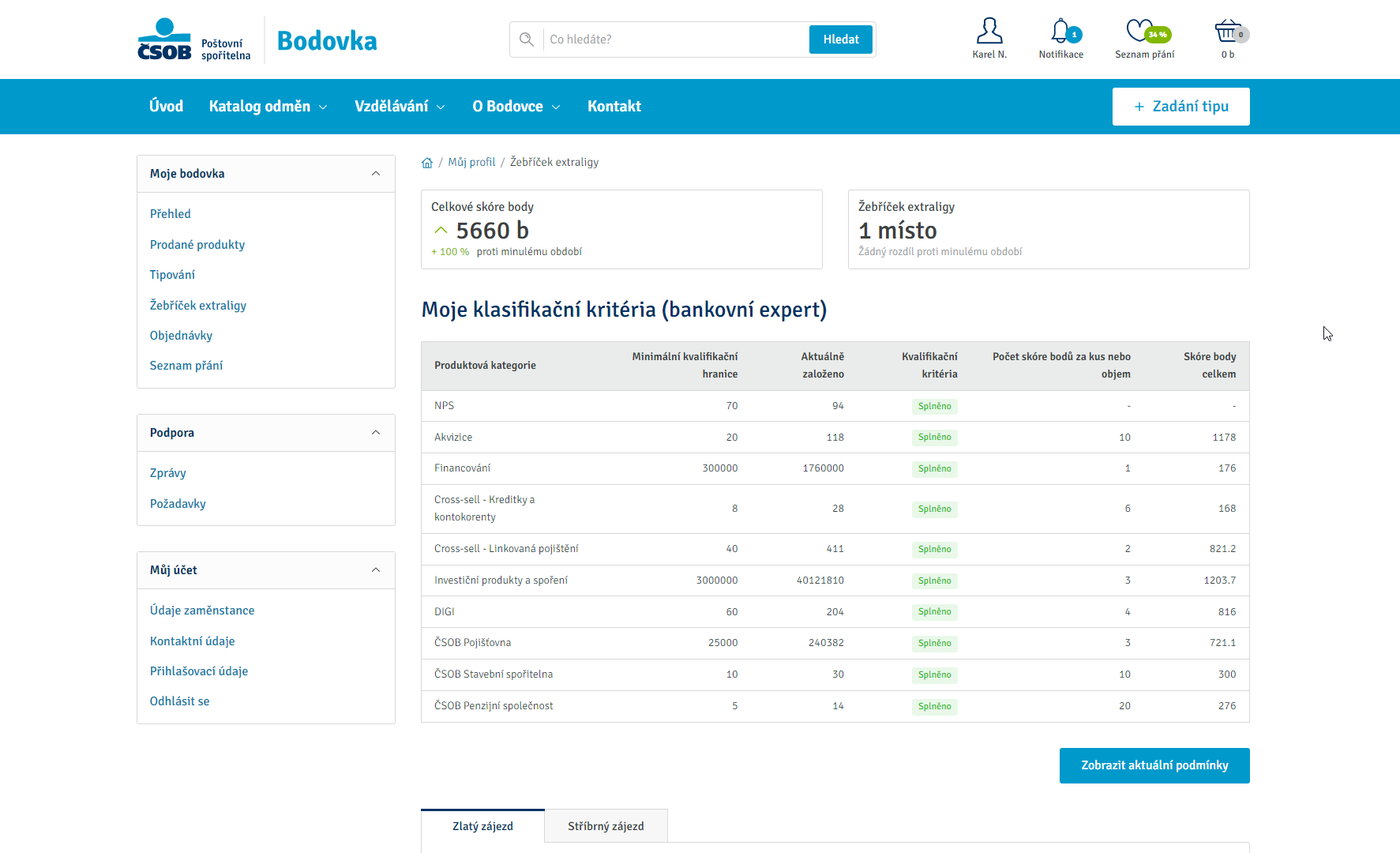Screen dimensions: 1400x853
Task: Open the Prodané produkty sidebar link
Action: tap(197, 245)
